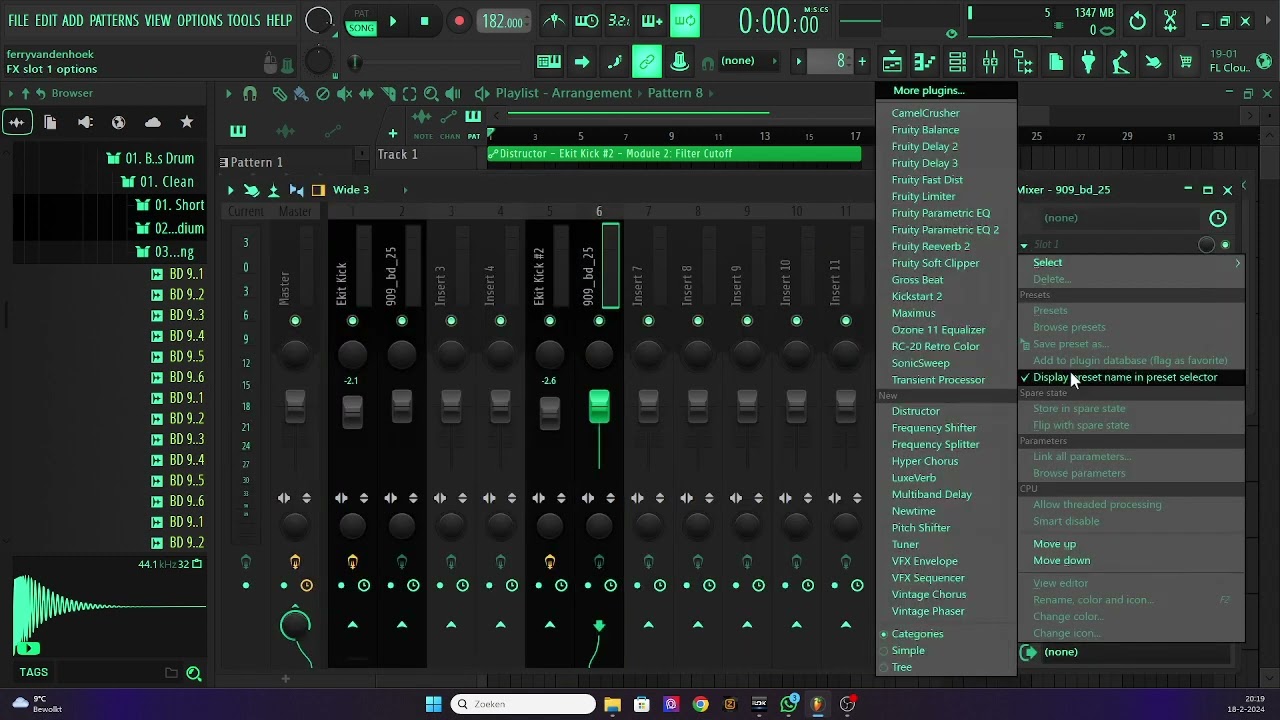The image size is (1280, 720).
Task: Click the tempo 182.000 field
Action: [503, 21]
